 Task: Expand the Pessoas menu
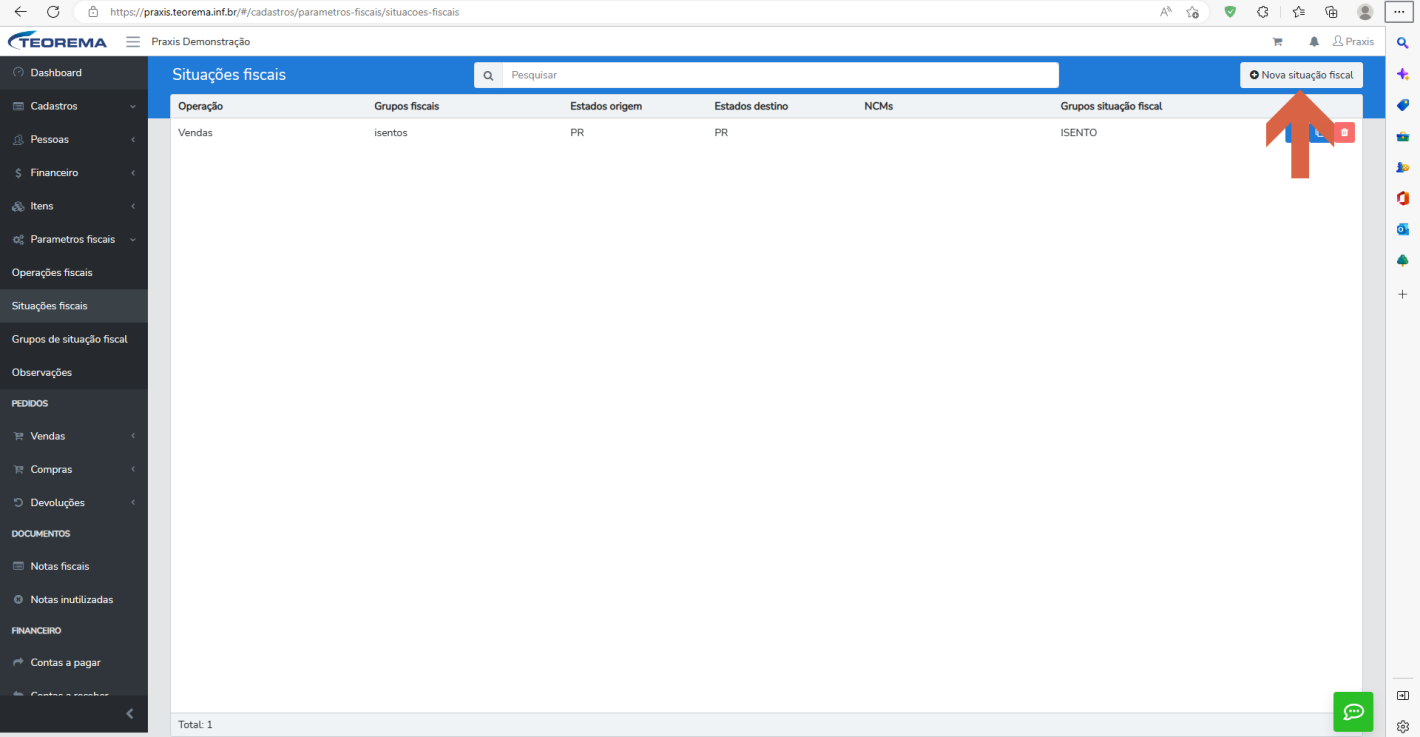click(74, 139)
